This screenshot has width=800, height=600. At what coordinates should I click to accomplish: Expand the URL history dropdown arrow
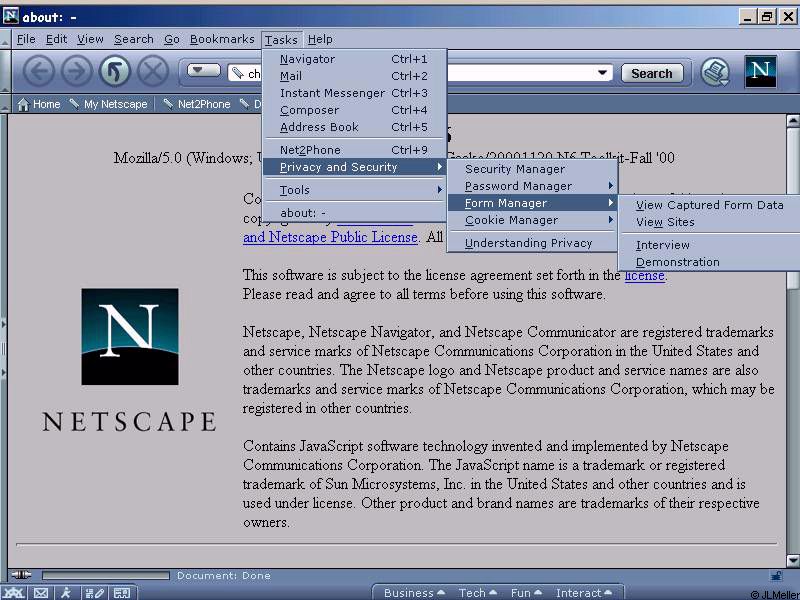tap(603, 72)
